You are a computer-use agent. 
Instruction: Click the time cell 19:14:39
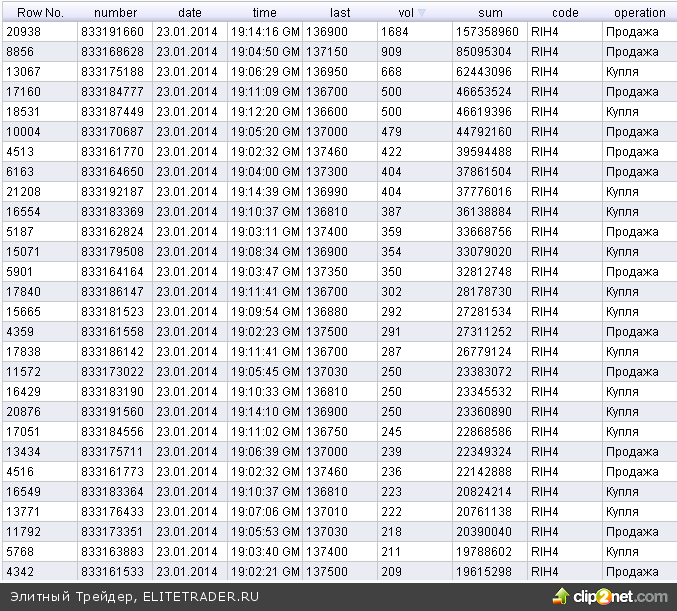265,192
